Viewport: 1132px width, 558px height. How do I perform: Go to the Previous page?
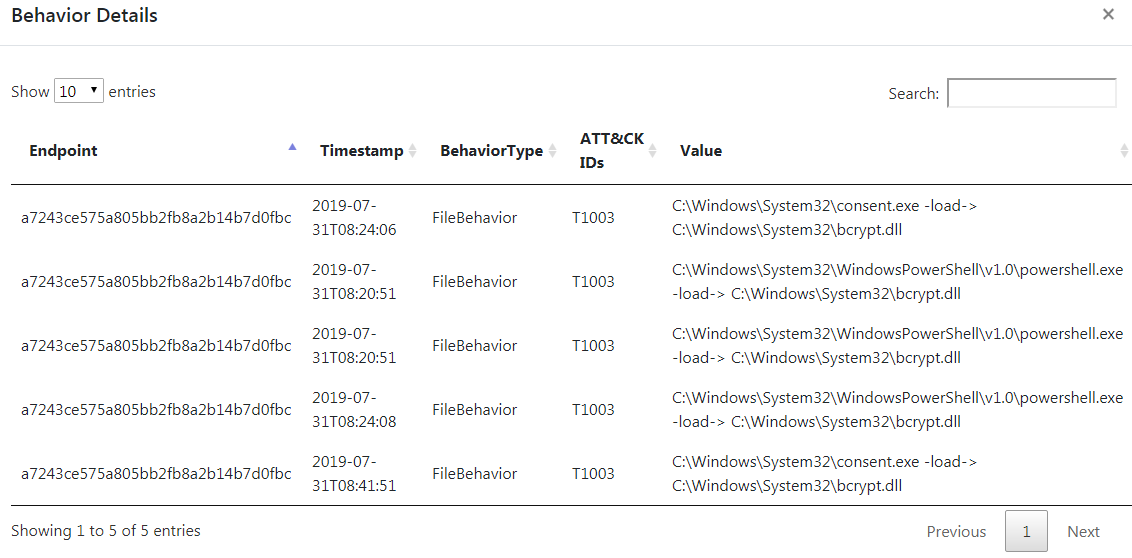956,532
